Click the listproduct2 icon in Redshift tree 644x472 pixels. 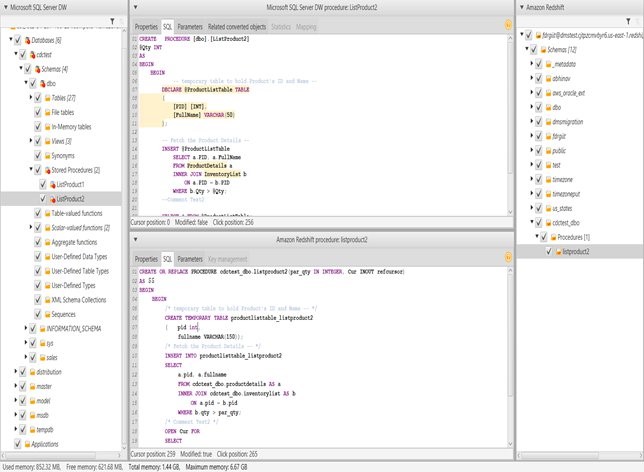(558, 252)
